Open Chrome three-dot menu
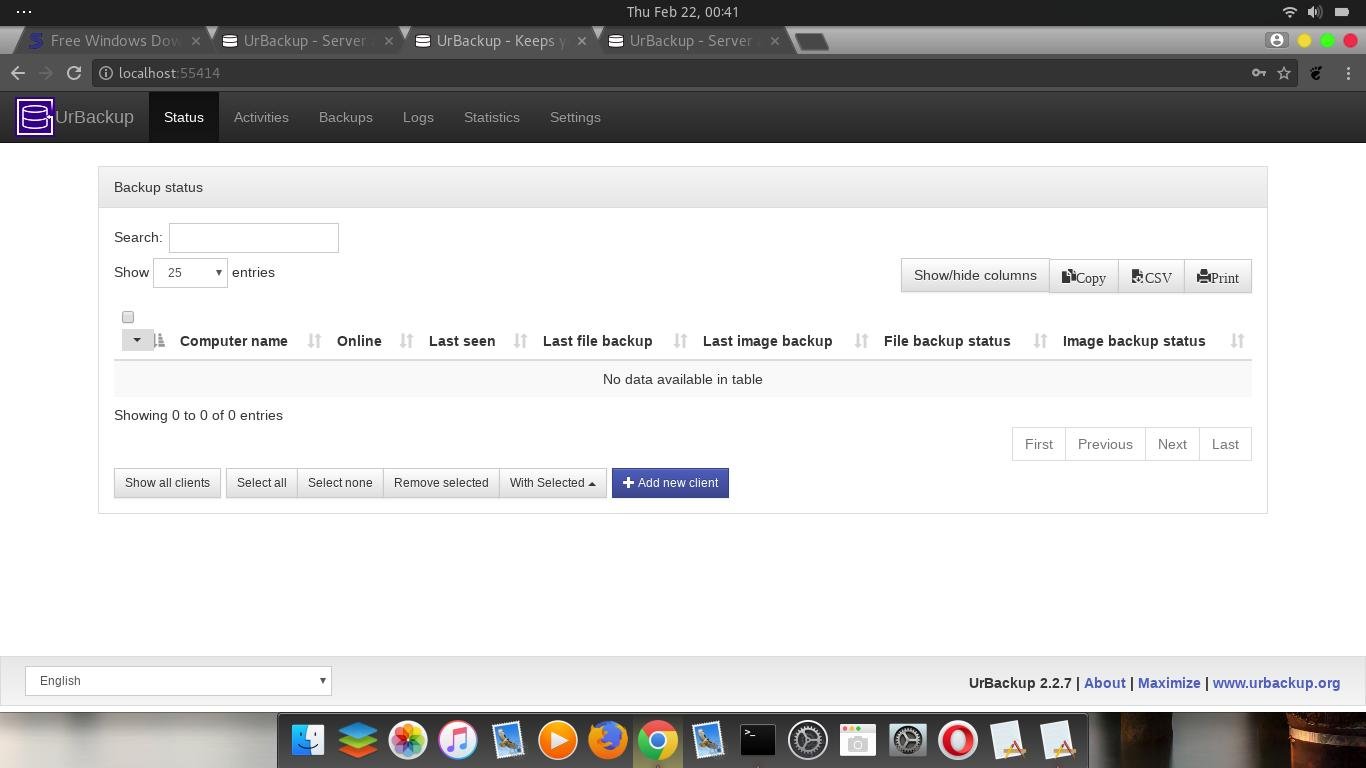The image size is (1366, 768). click(x=1348, y=73)
